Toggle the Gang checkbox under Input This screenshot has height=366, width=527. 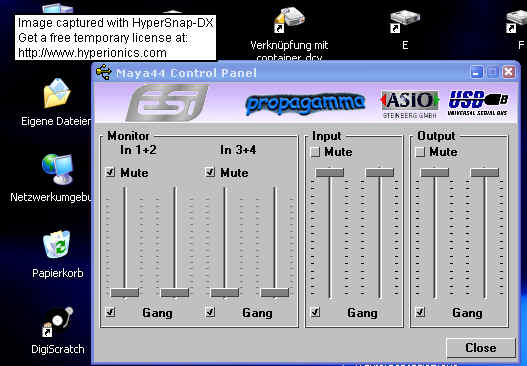pos(315,312)
